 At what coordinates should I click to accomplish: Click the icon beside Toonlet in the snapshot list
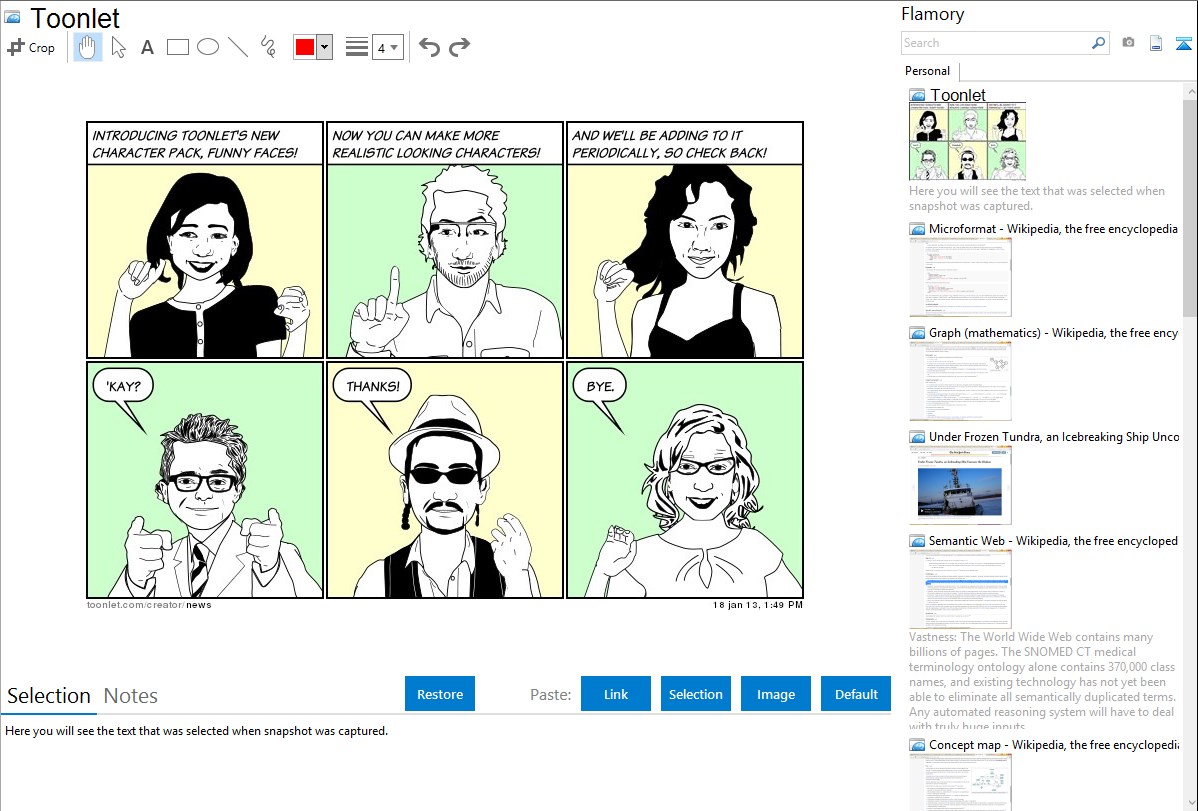click(x=917, y=96)
